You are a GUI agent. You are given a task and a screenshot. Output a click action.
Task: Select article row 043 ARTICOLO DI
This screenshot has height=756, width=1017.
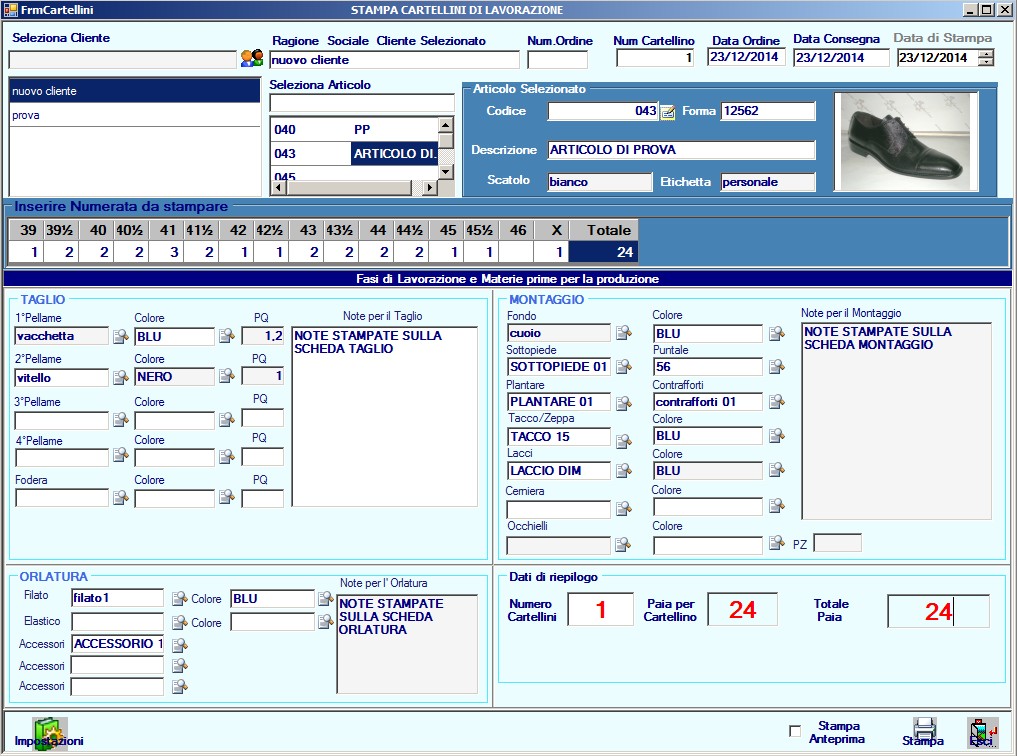tap(355, 154)
